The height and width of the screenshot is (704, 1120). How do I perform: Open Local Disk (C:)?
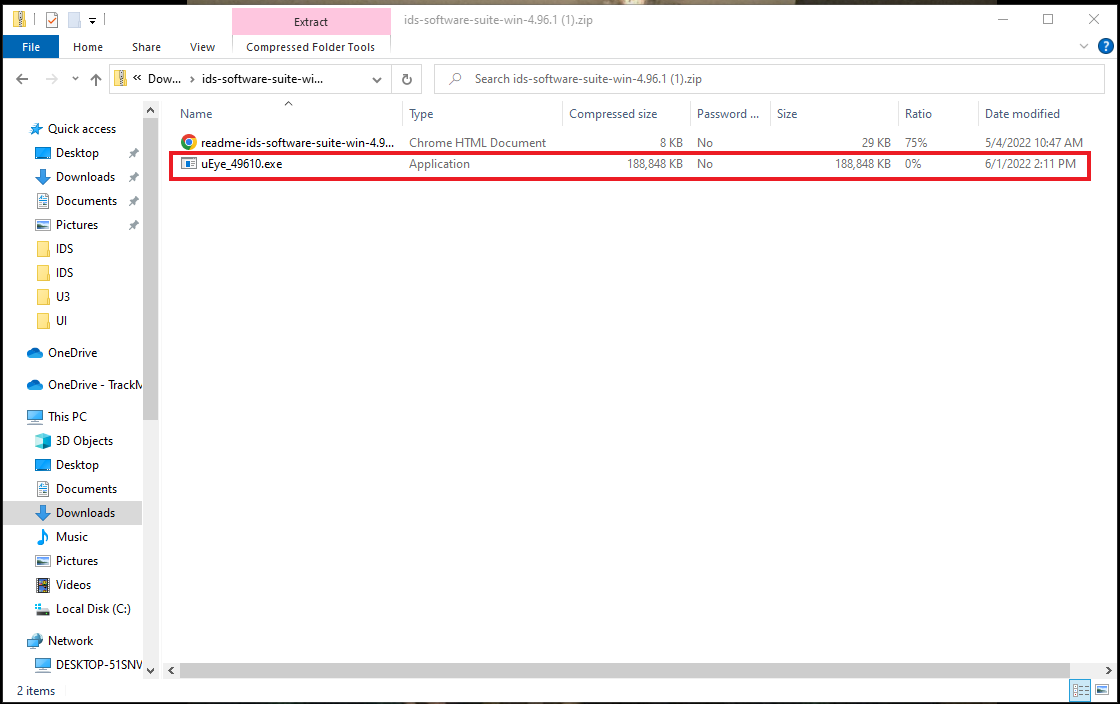click(93, 609)
